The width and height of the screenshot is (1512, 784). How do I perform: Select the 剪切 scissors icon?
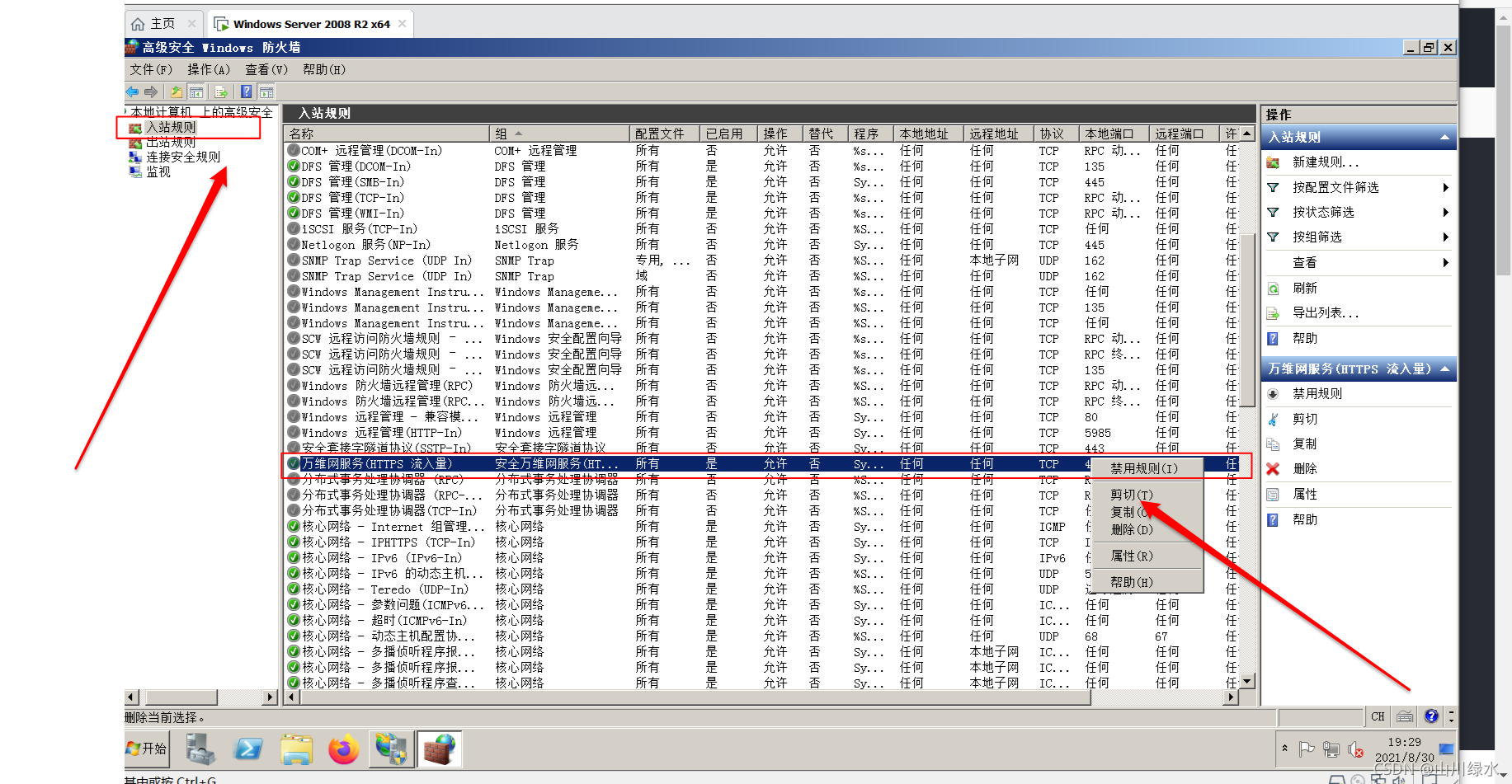pos(1273,419)
